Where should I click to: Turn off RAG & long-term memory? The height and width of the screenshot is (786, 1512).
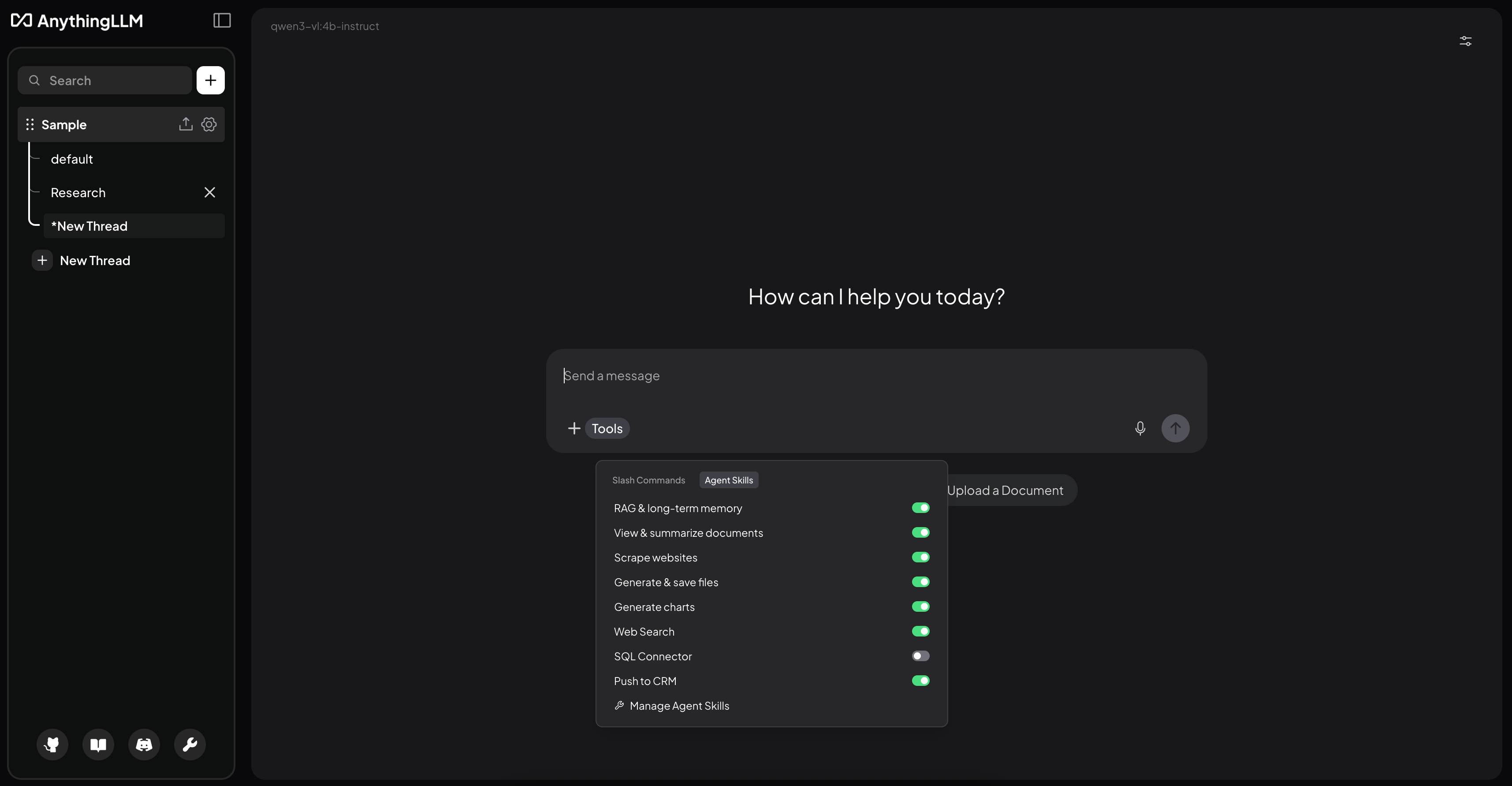920,508
